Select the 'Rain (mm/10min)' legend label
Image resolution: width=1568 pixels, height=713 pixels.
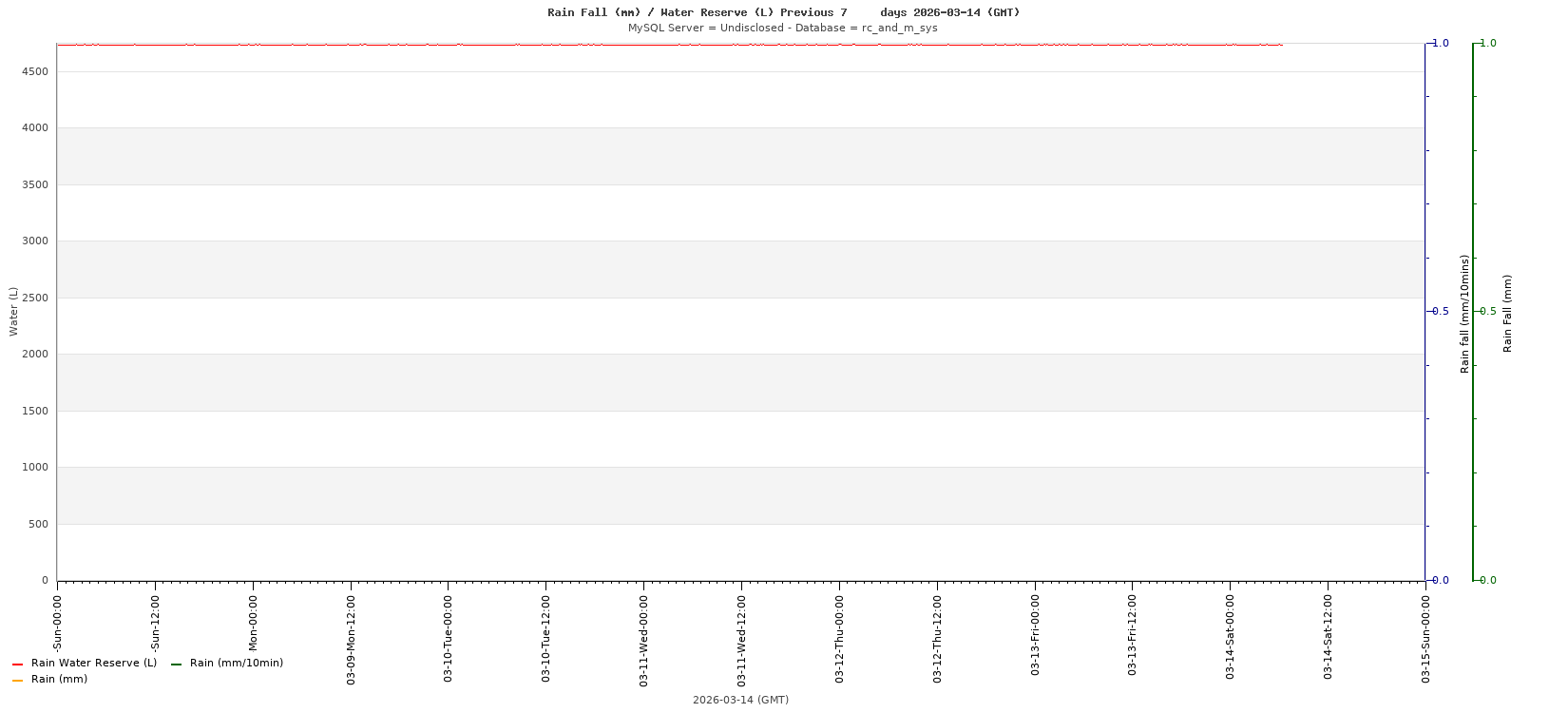coord(236,664)
